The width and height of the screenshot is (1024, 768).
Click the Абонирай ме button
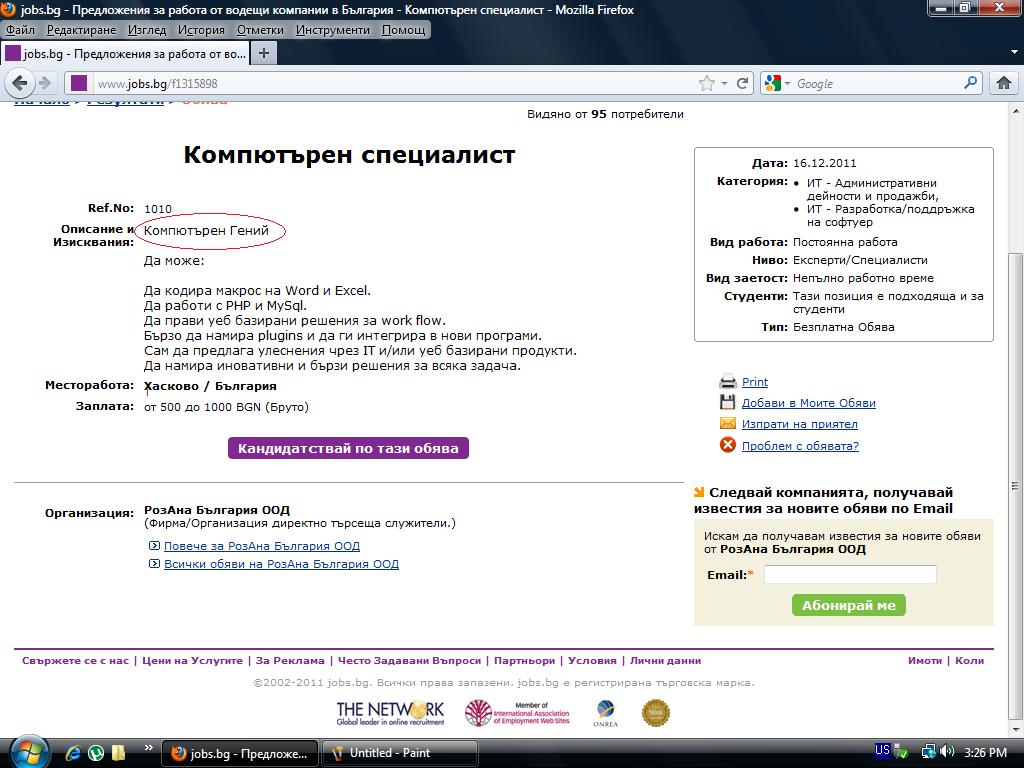click(x=848, y=605)
